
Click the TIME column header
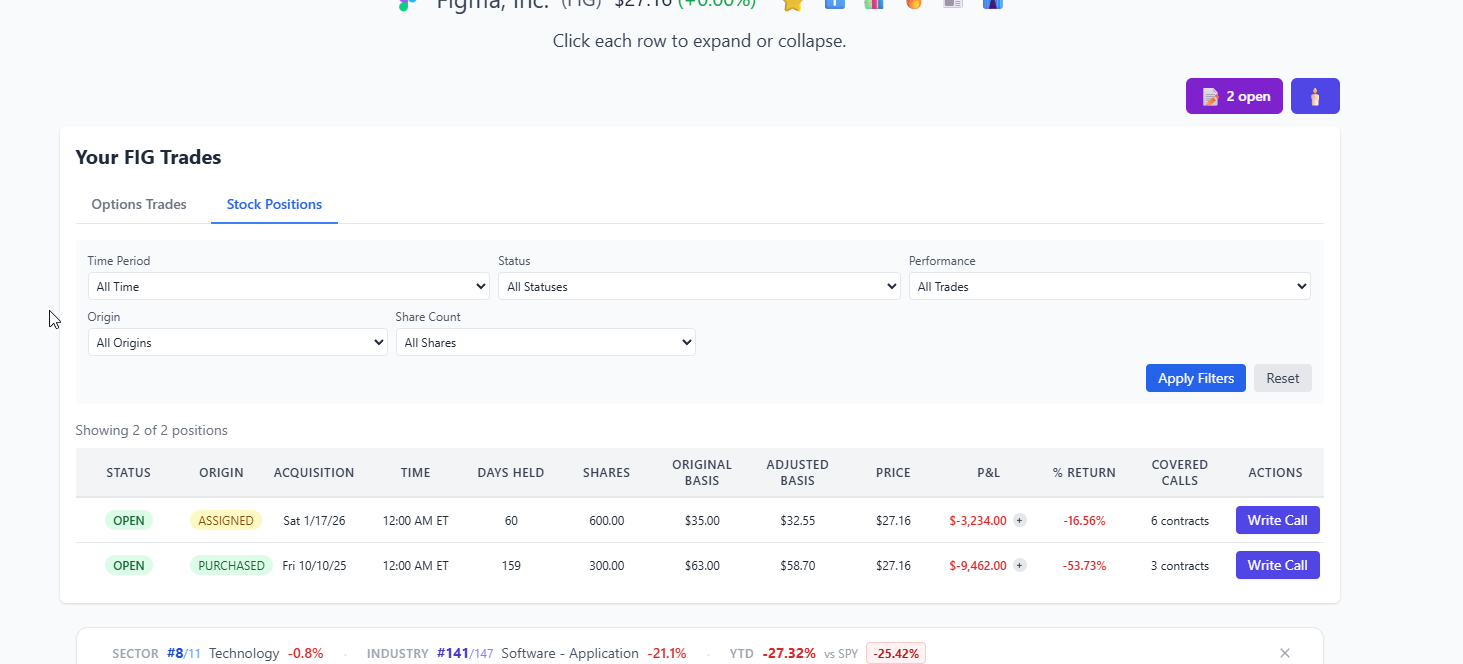click(x=415, y=473)
